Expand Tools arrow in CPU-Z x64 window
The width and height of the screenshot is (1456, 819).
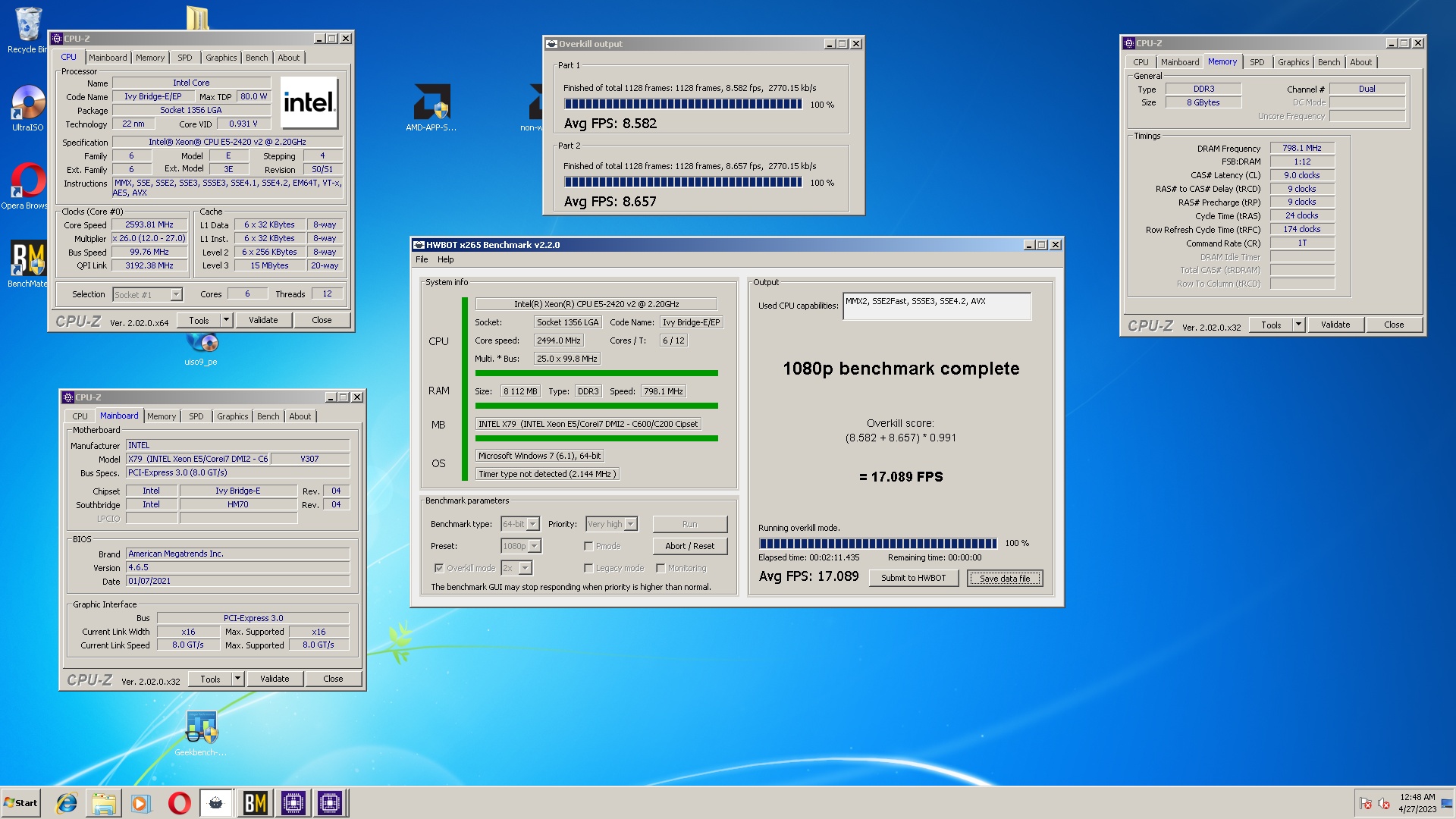click(226, 320)
